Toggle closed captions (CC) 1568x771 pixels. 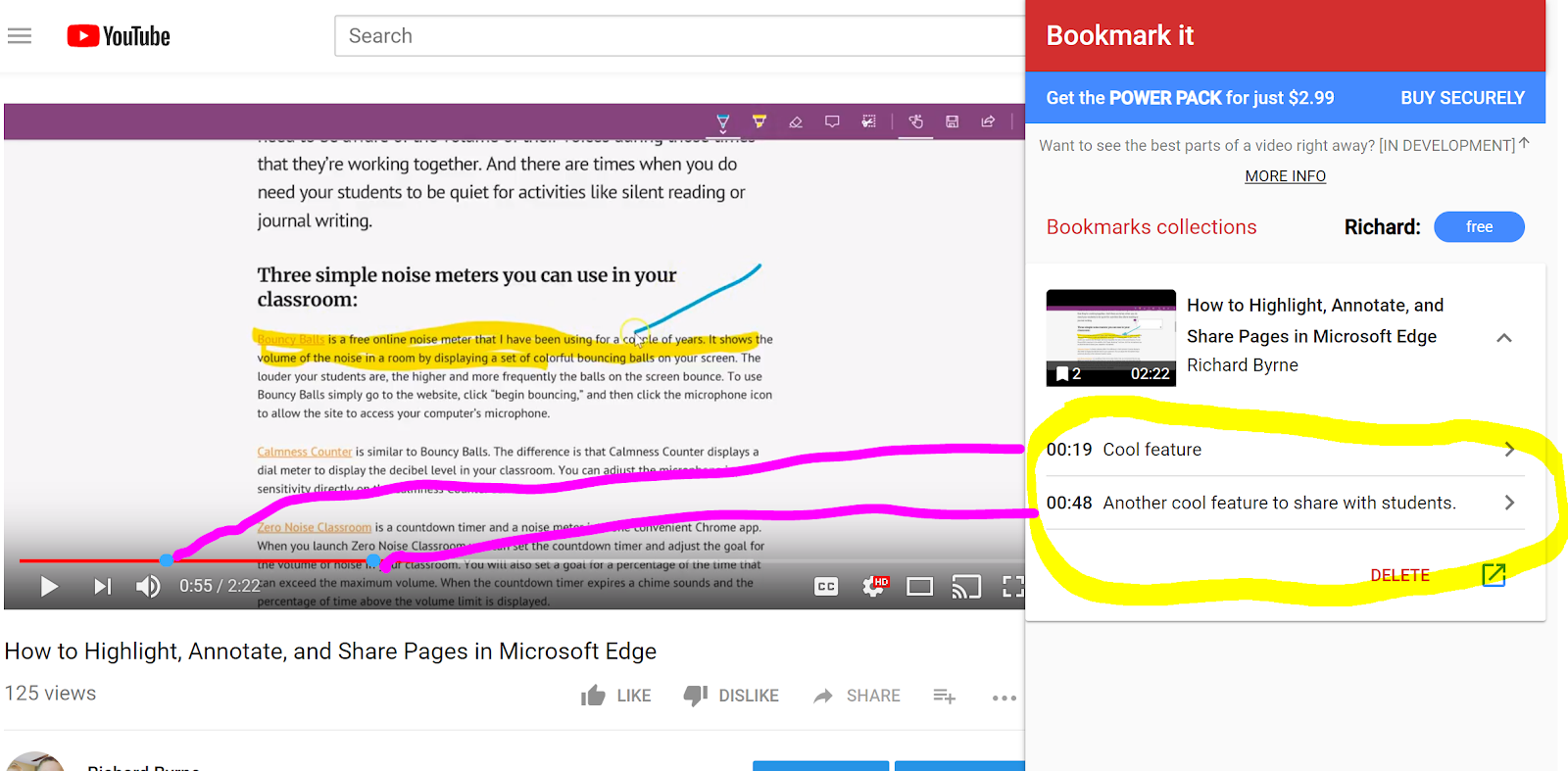pos(826,586)
